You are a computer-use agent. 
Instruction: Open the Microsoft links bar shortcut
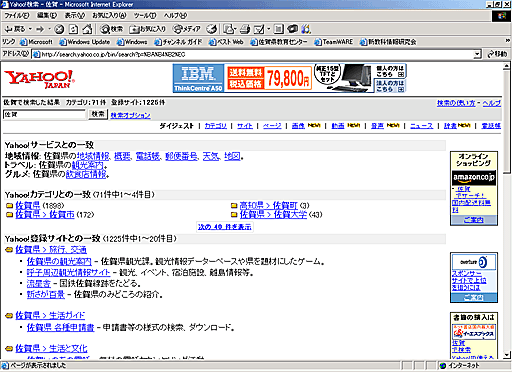coord(36,42)
